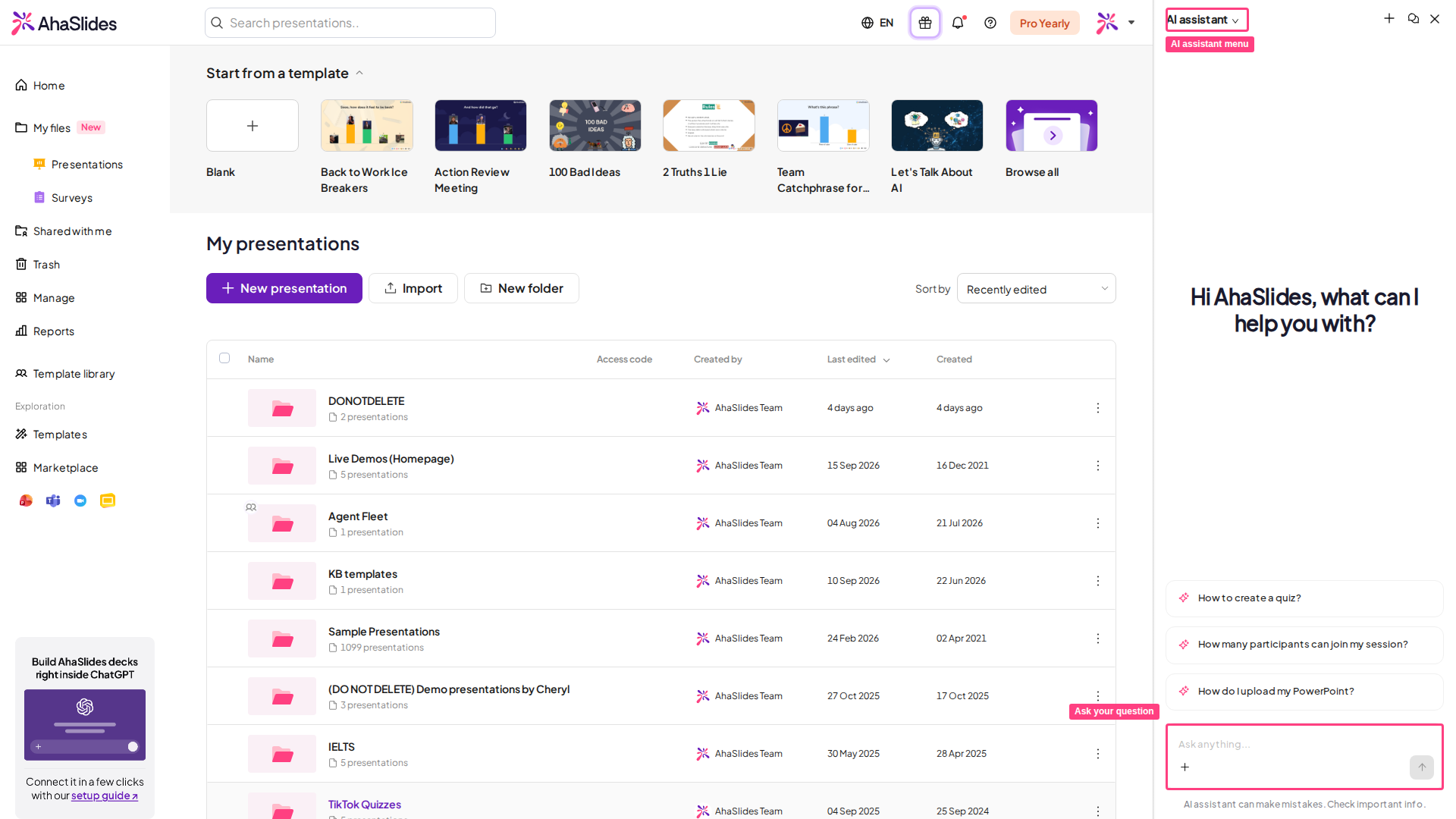Select the How to create a quiz suggestion
Screen dimensions: 1456x819
click(x=1304, y=598)
